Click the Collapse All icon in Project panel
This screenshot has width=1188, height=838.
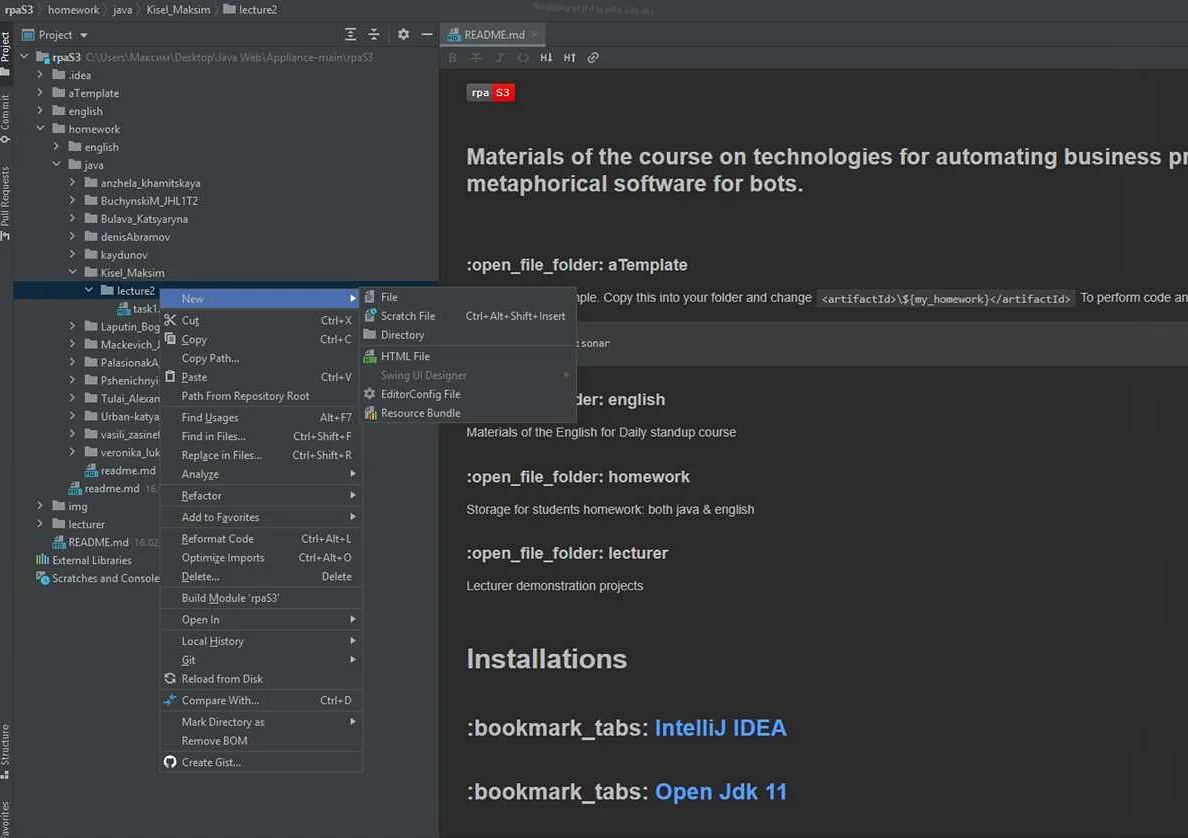(374, 35)
